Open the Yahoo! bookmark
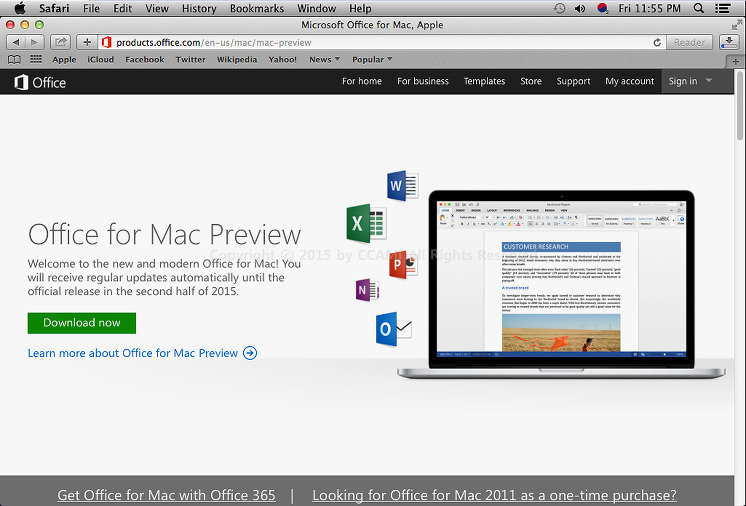Image resolution: width=746 pixels, height=506 pixels. [x=283, y=59]
